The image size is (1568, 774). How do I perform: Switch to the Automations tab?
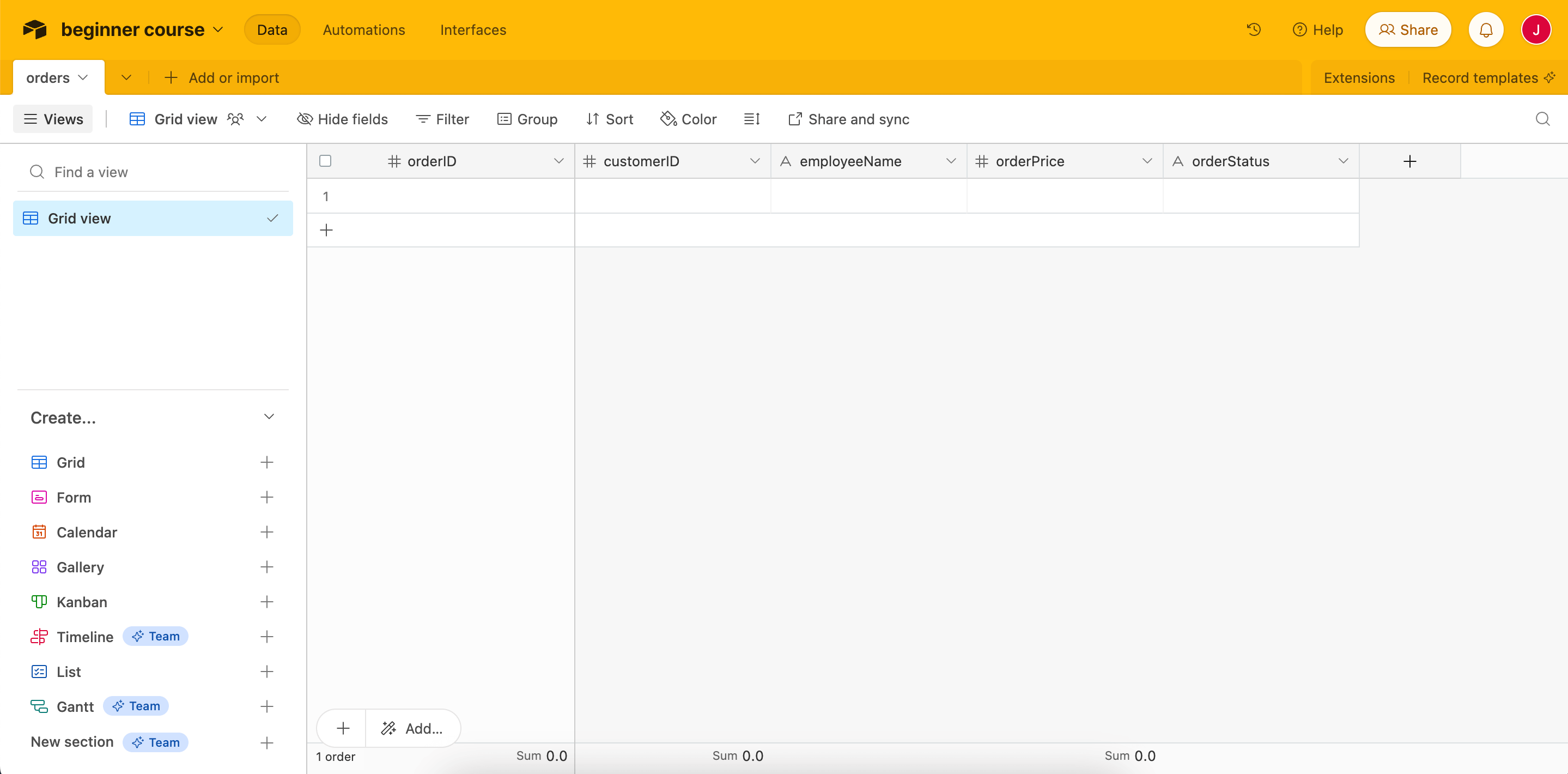(363, 29)
